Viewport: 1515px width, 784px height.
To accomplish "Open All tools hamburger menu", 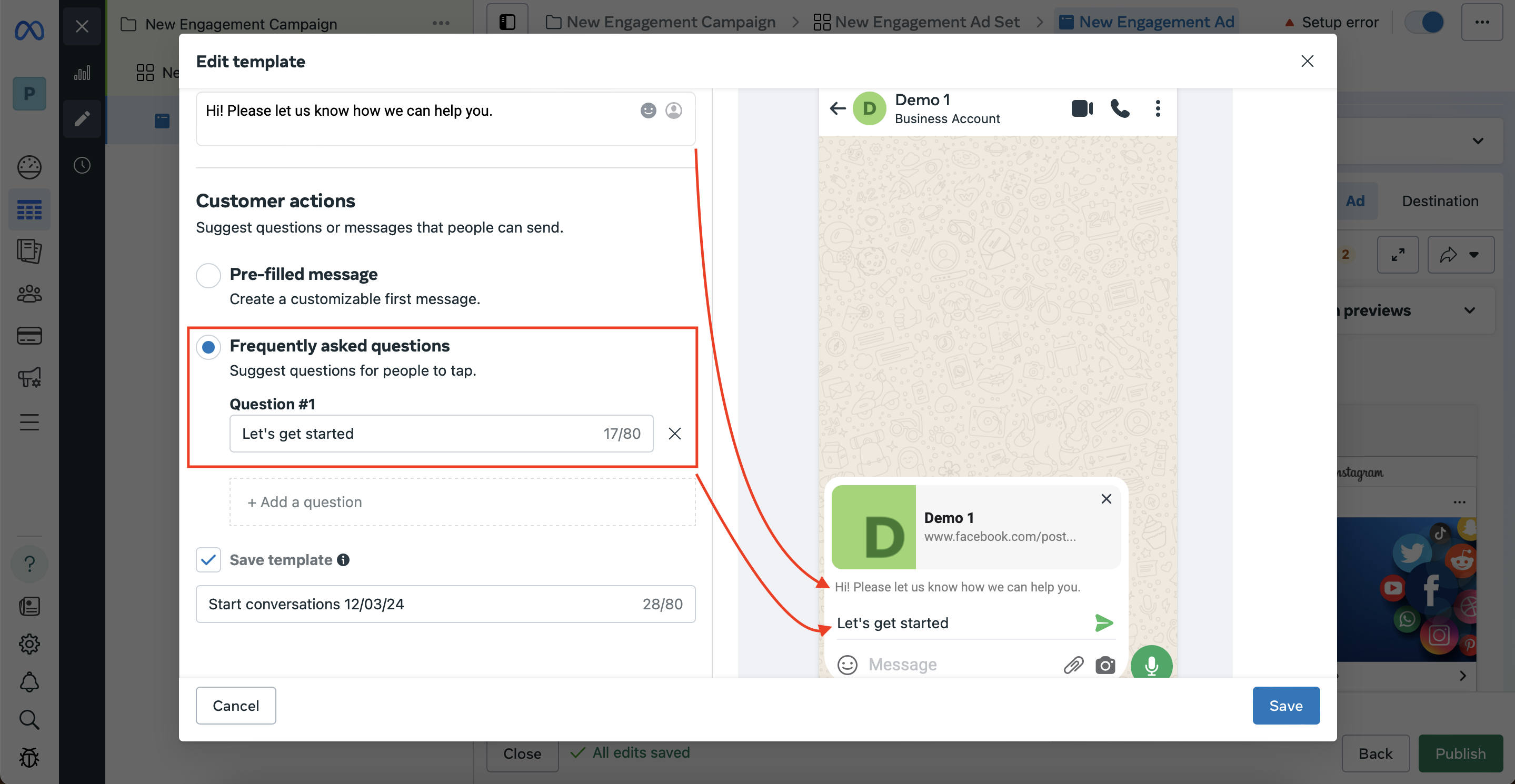I will tap(29, 422).
